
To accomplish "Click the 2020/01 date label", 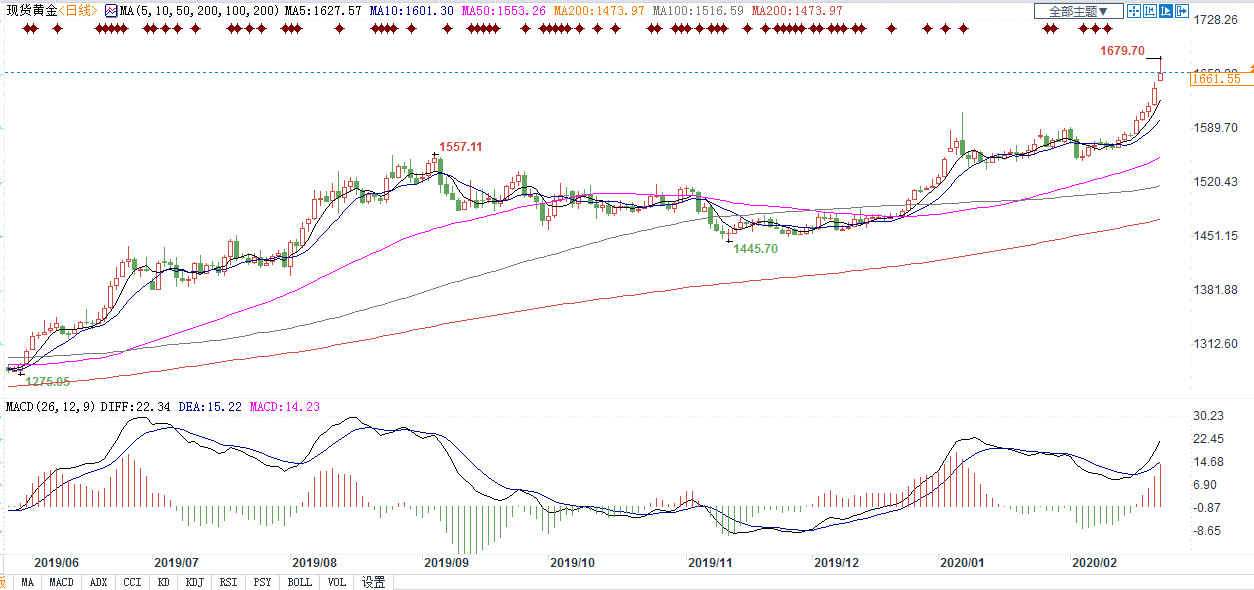I will (x=962, y=563).
